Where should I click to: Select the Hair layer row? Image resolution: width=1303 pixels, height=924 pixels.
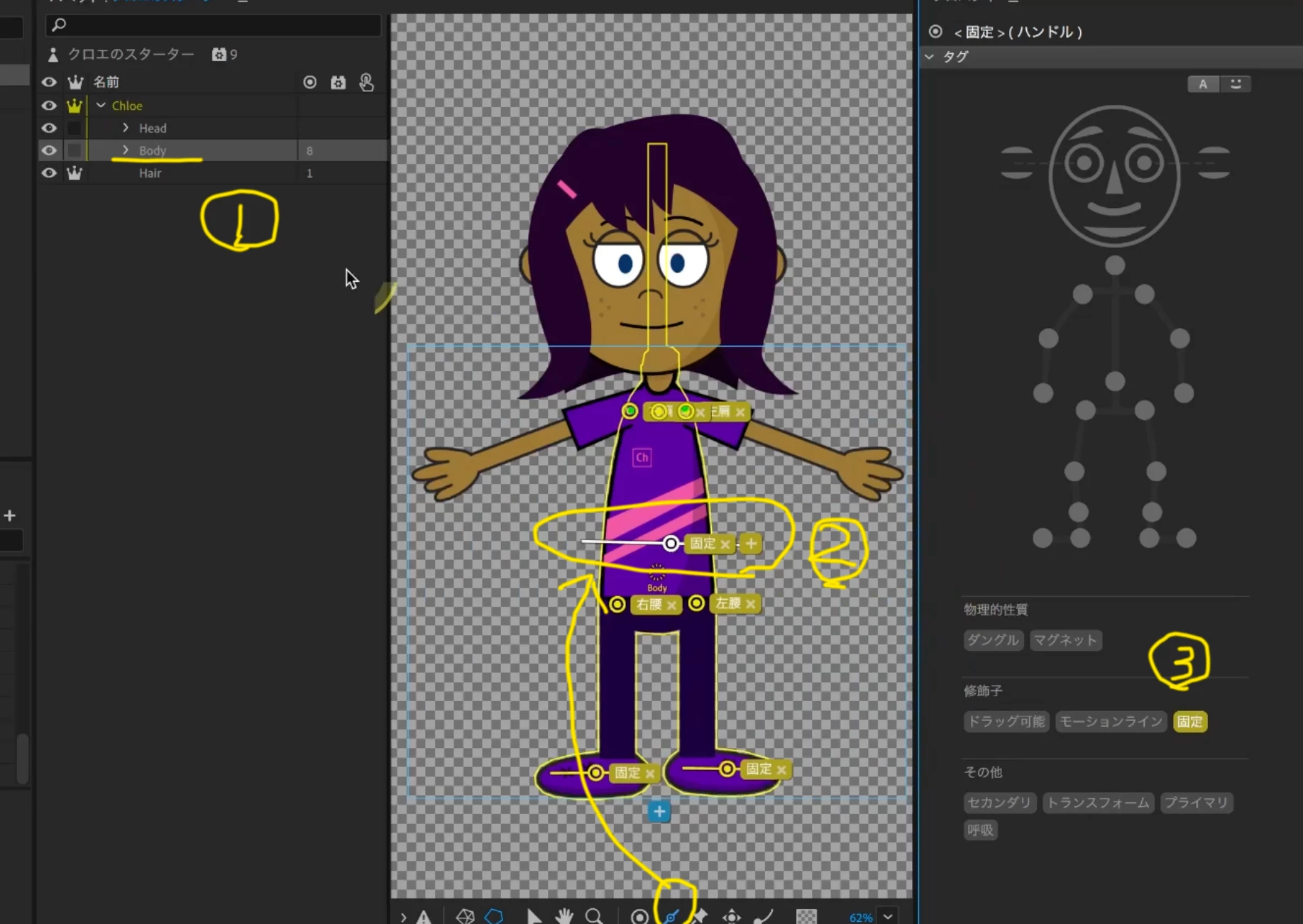click(x=213, y=173)
